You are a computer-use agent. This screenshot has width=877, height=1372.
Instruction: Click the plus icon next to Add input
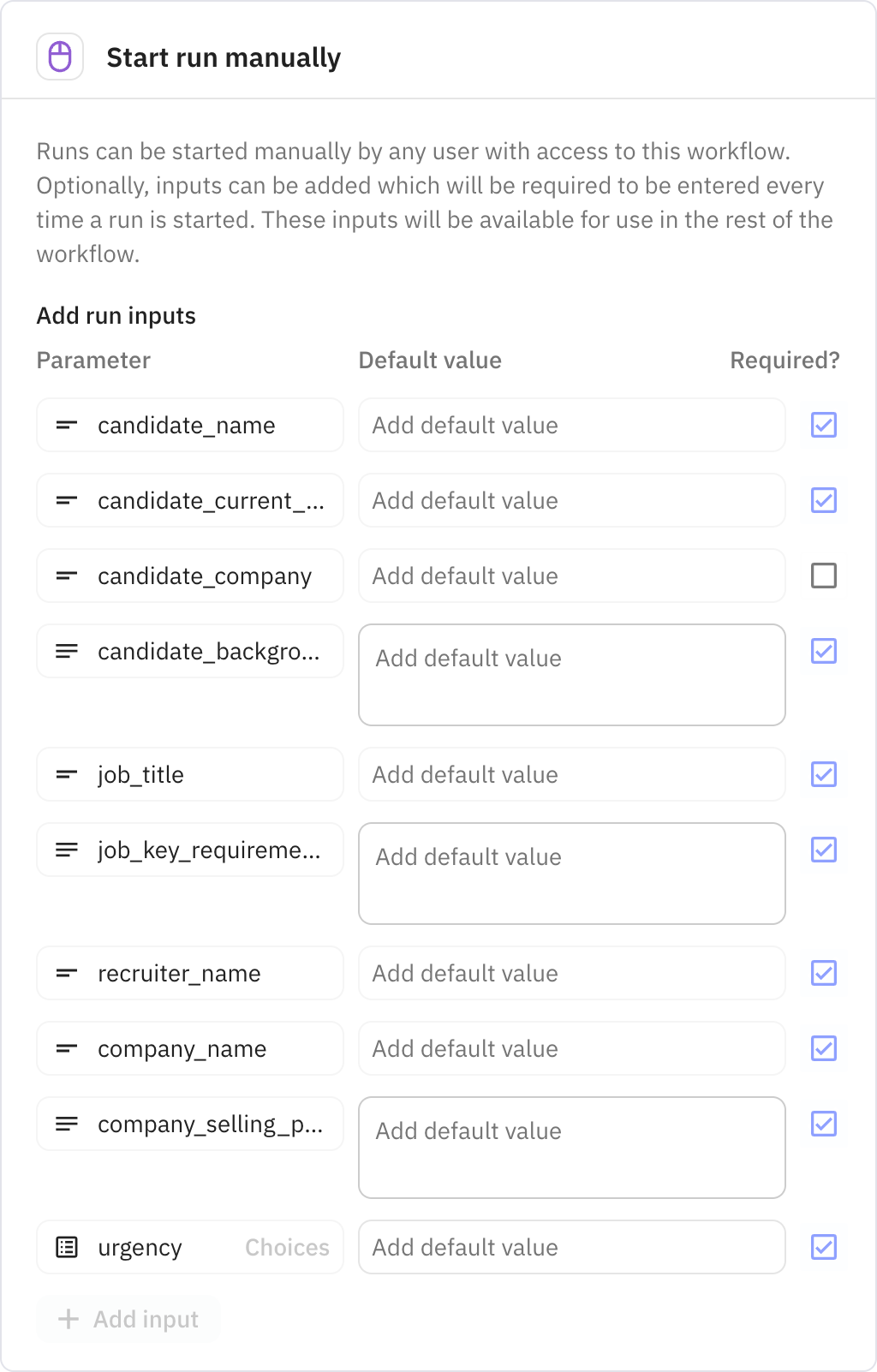coord(69,1320)
